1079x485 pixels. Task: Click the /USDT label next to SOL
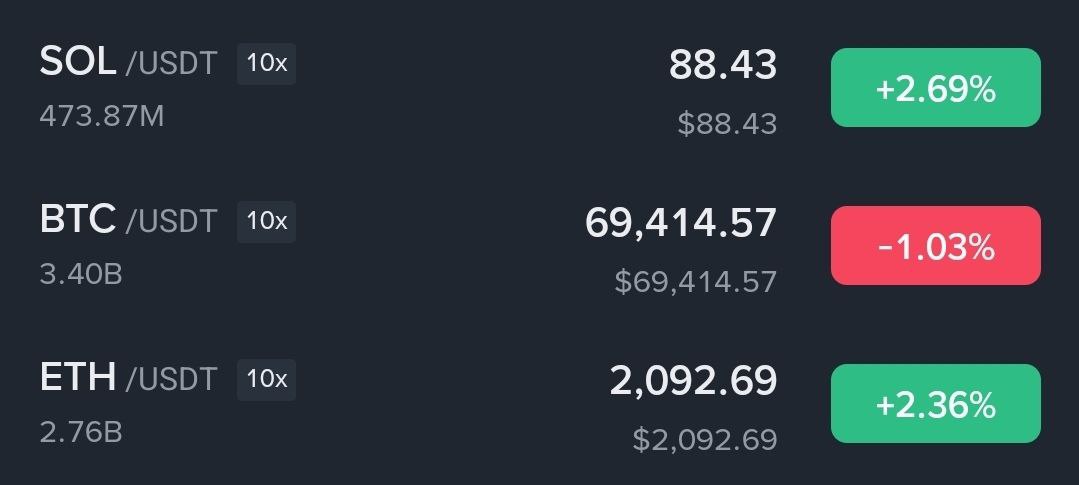tap(171, 65)
